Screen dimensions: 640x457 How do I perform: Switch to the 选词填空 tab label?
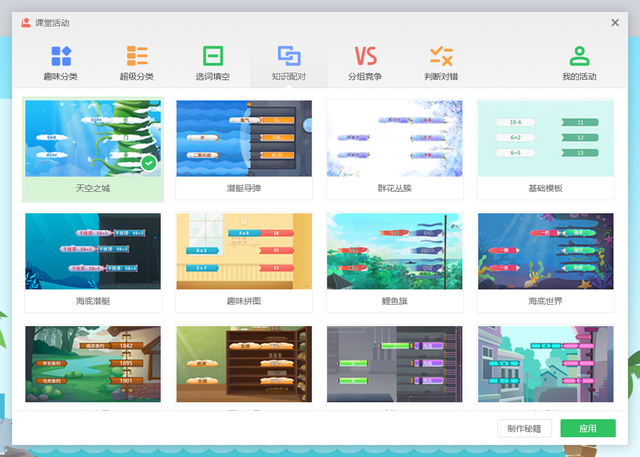(x=213, y=77)
